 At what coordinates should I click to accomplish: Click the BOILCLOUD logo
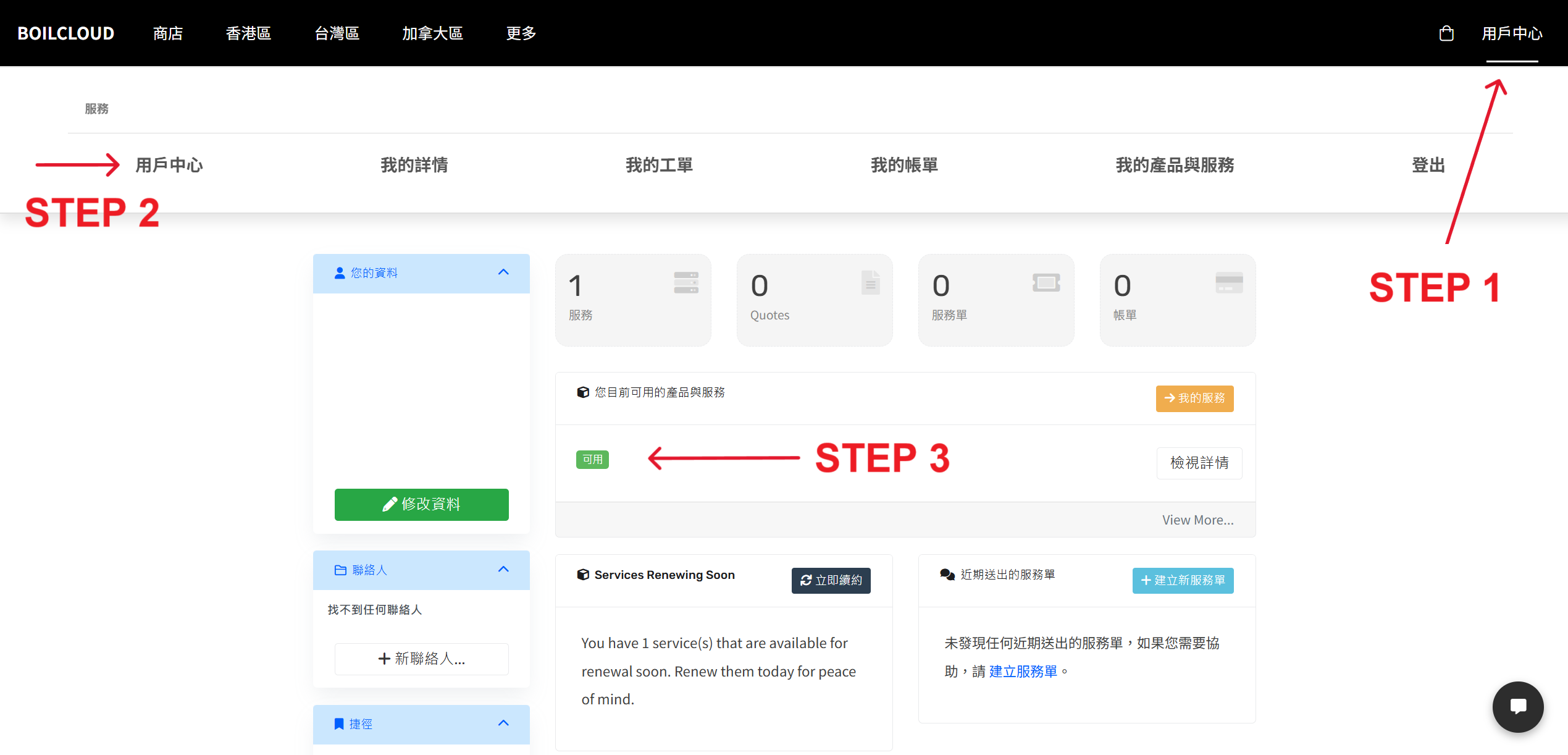pos(66,33)
